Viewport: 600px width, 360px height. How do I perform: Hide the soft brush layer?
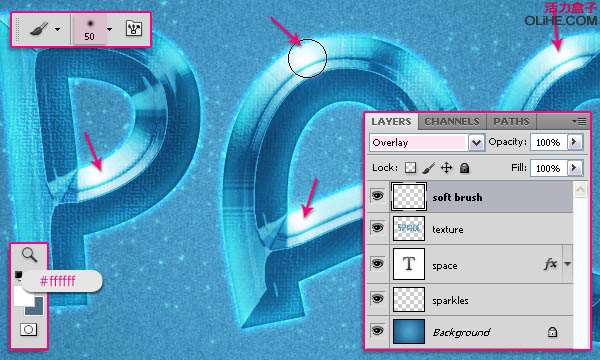[x=377, y=196]
